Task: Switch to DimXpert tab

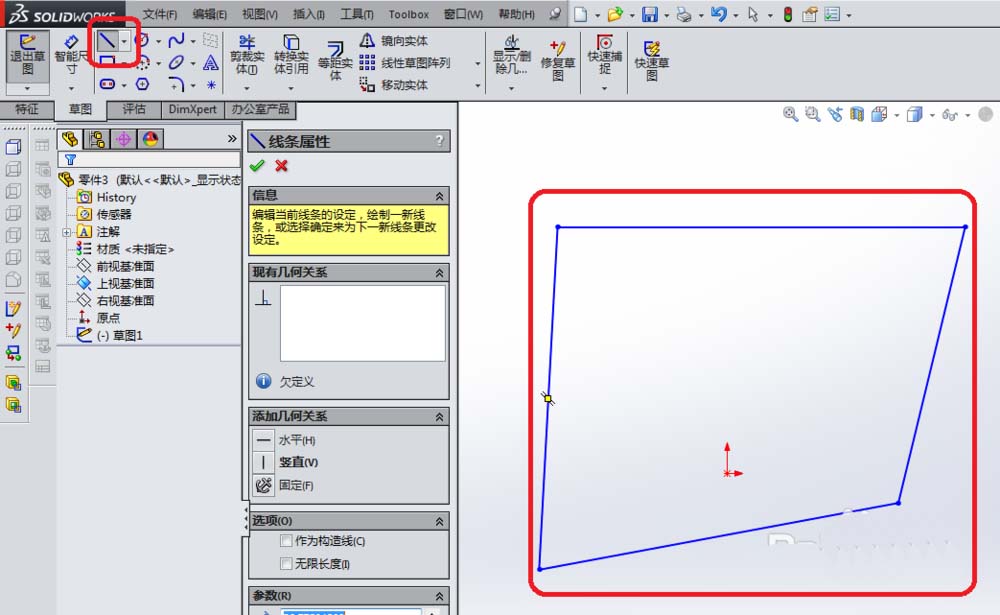Action: (x=193, y=109)
